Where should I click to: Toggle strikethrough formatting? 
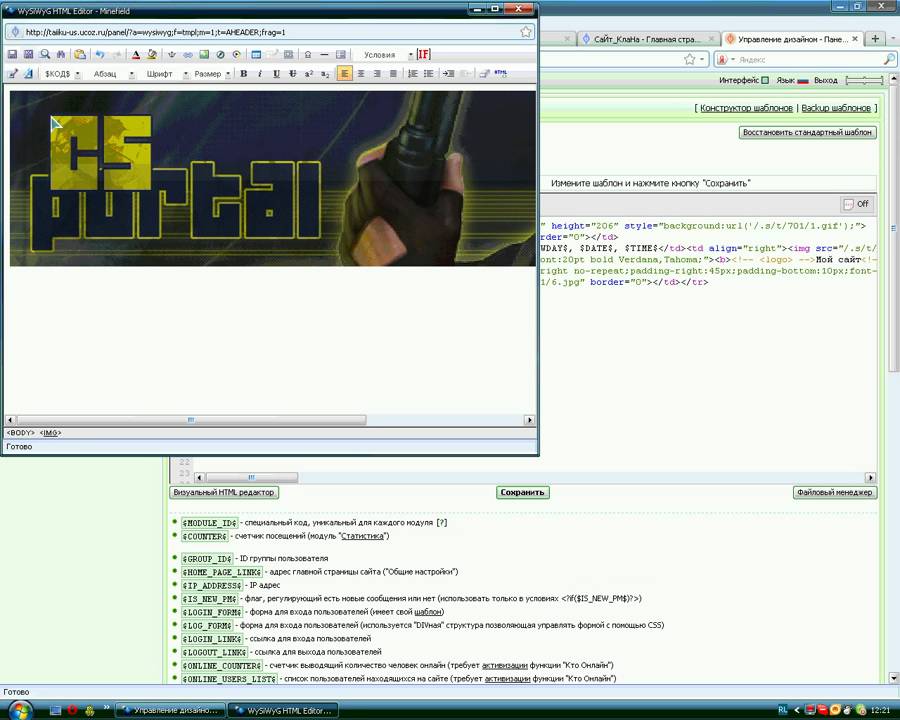(x=293, y=73)
